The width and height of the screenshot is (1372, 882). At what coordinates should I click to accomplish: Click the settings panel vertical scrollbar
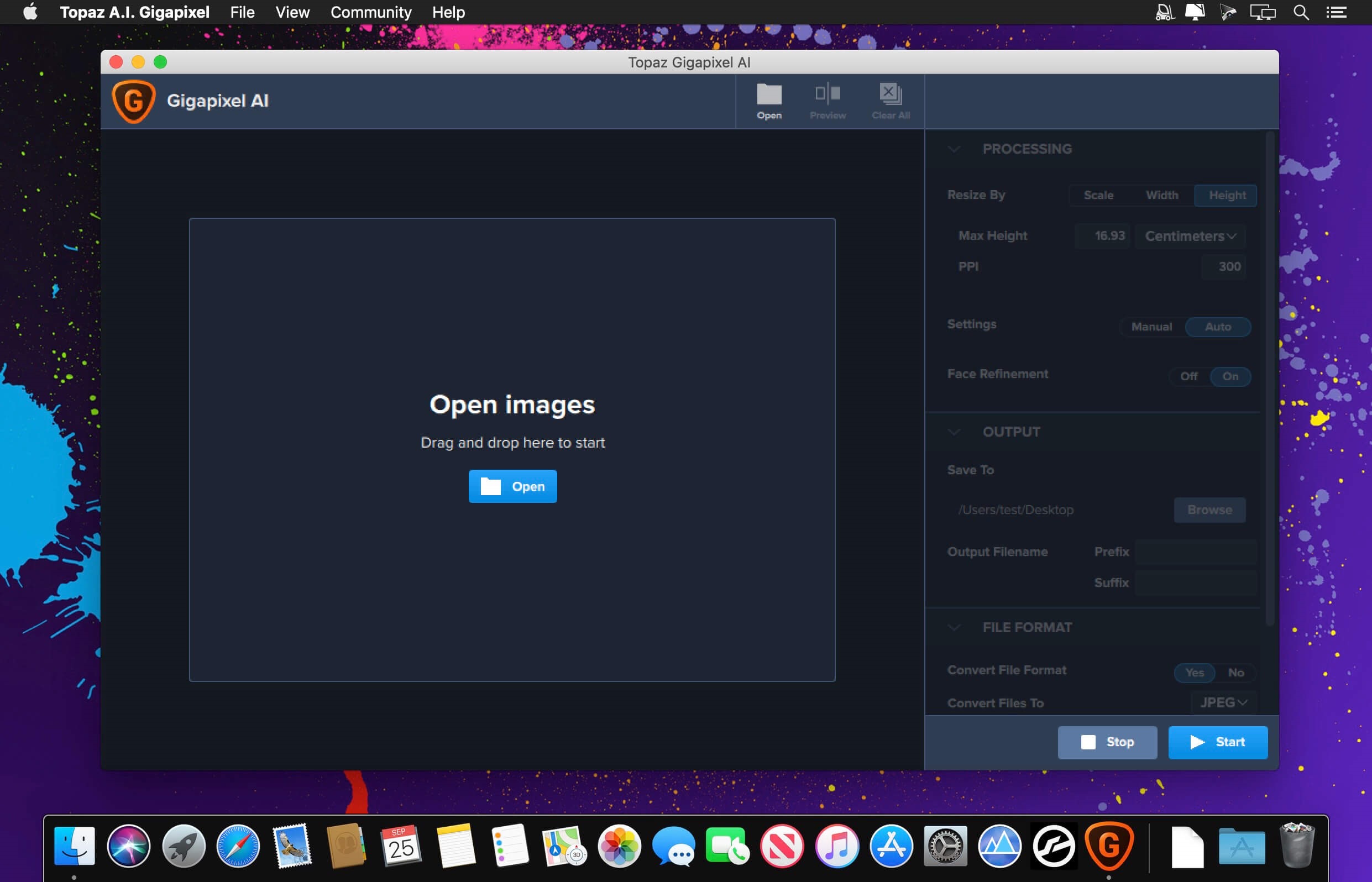pyautogui.click(x=1269, y=378)
